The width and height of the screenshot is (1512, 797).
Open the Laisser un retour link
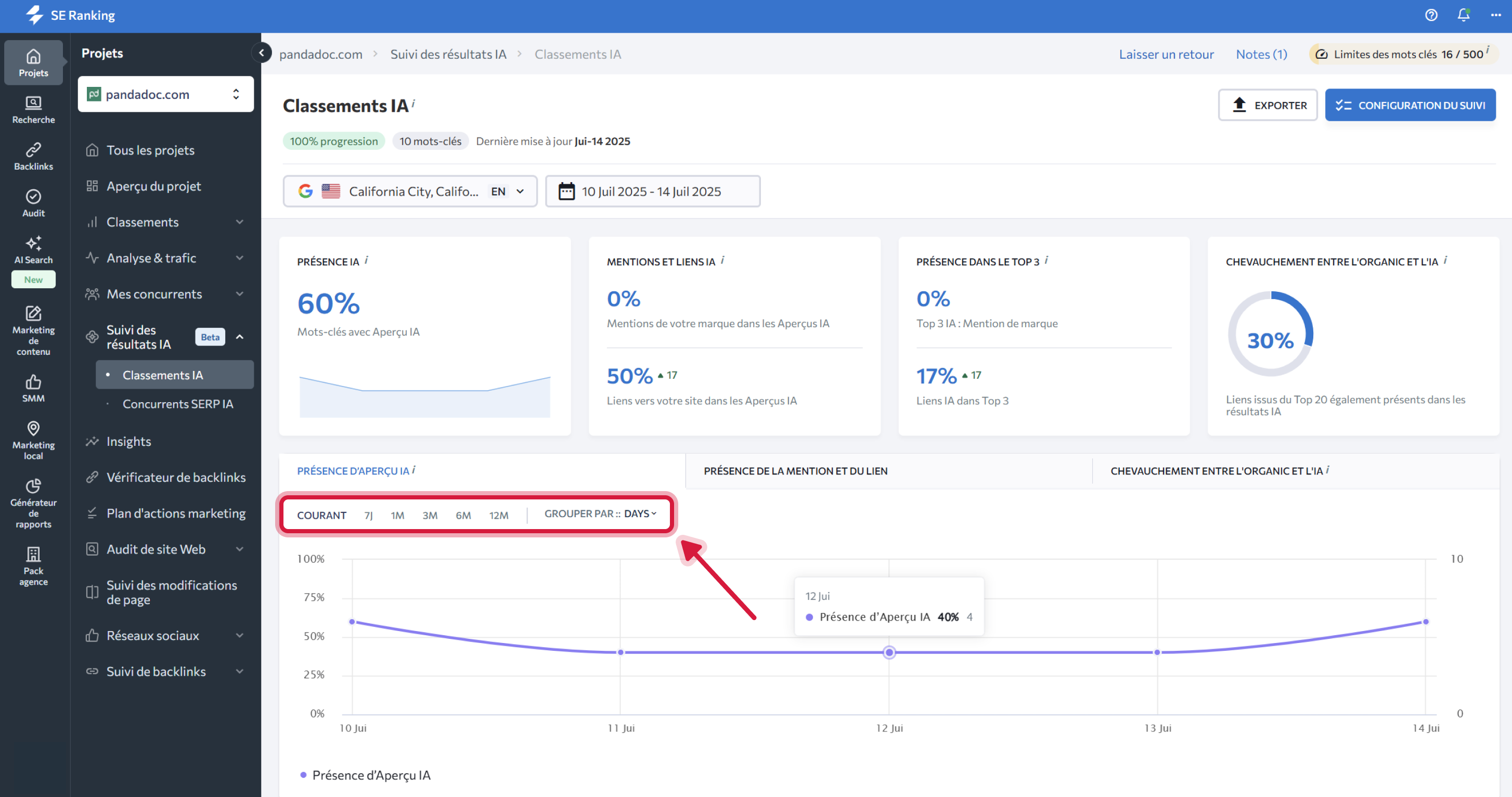[1166, 54]
